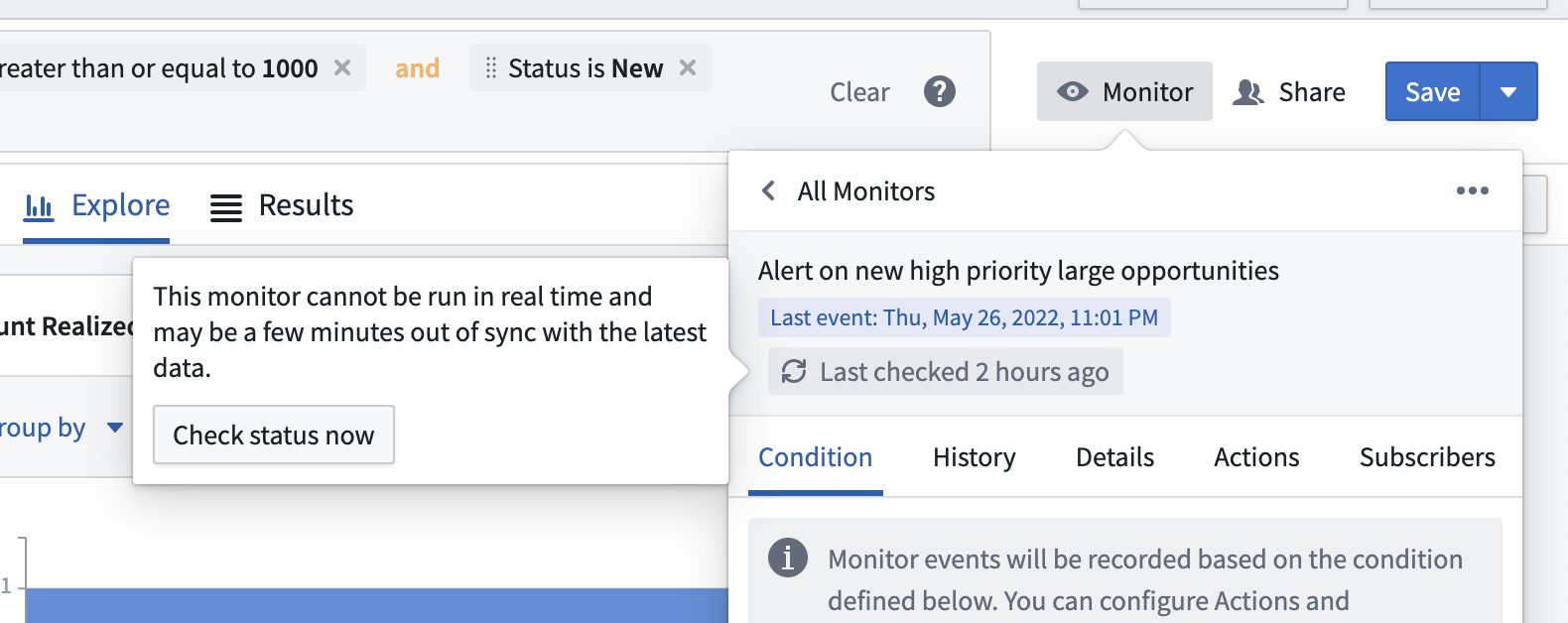1568x623 pixels.
Task: Switch to the History tab
Action: [x=975, y=457]
